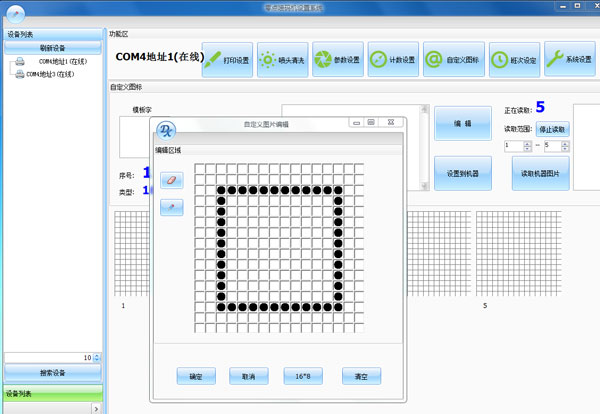Adjust the device count stepper above 搜索设备

97,357
